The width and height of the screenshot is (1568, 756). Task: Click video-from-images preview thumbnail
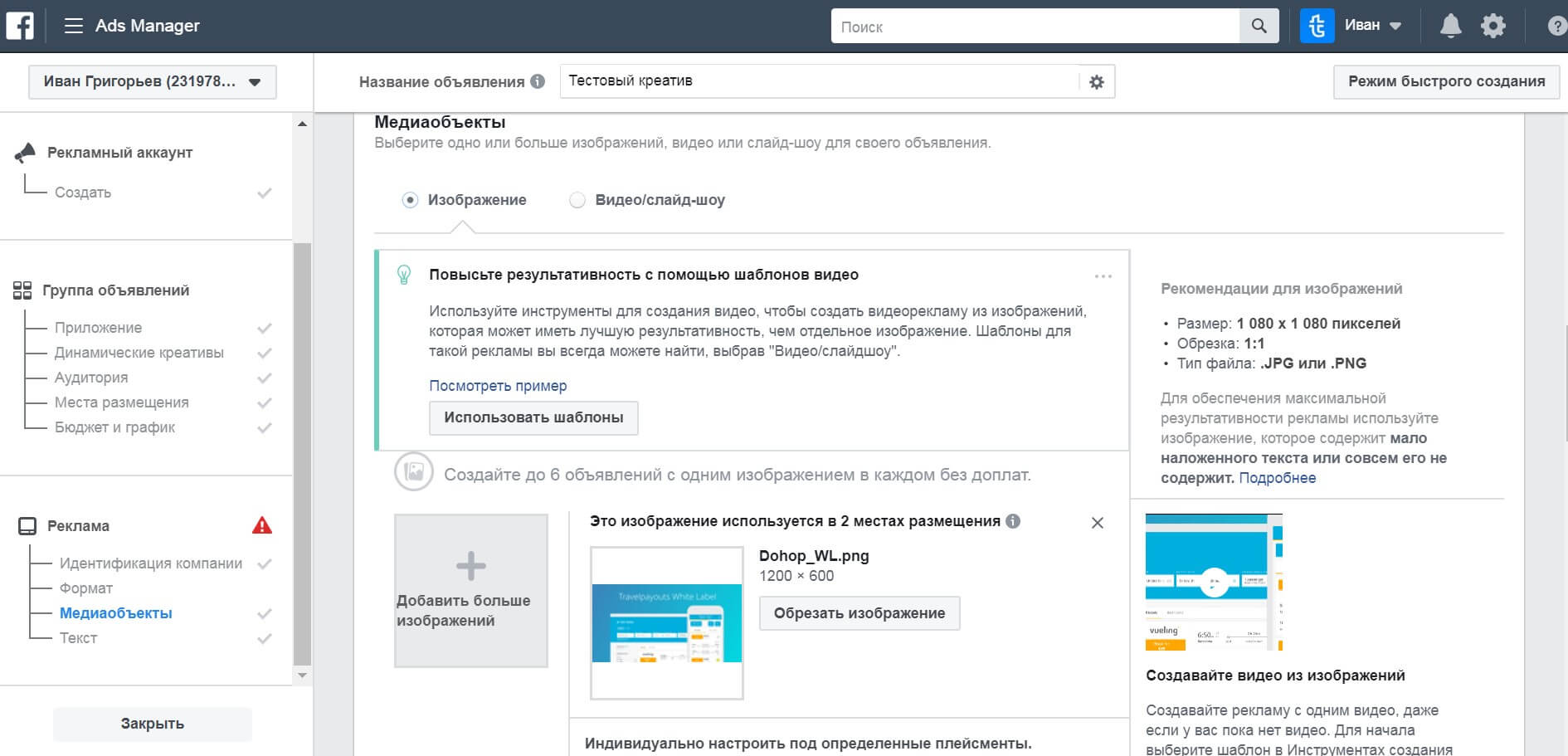click(1214, 582)
